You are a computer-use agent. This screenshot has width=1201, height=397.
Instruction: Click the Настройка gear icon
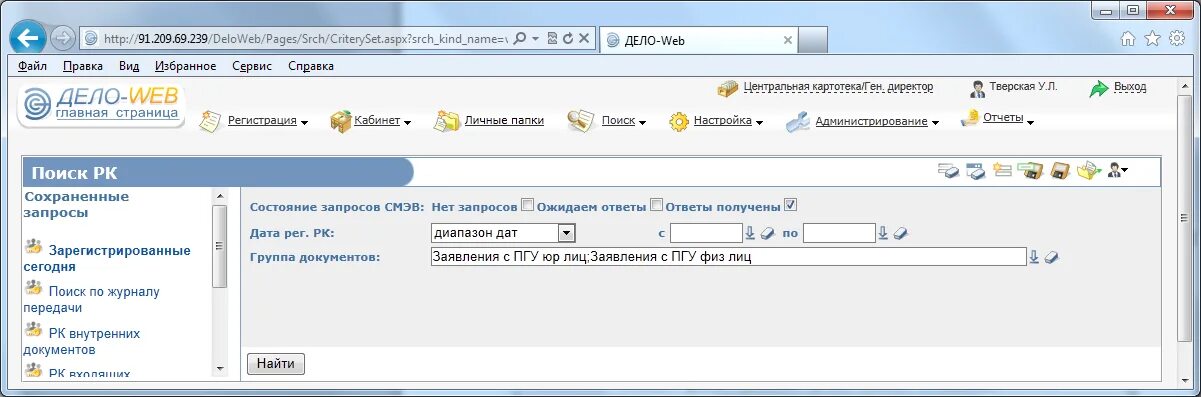click(679, 122)
